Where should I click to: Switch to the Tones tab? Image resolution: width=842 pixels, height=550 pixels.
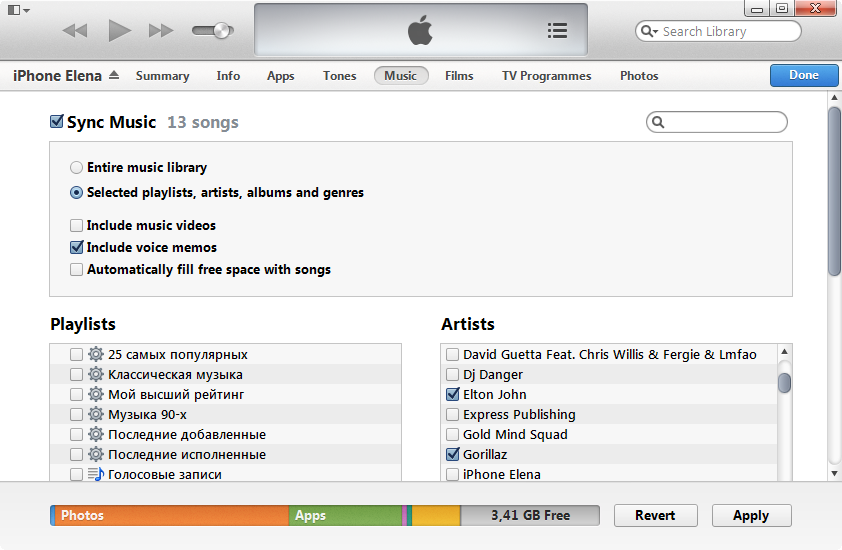point(339,76)
